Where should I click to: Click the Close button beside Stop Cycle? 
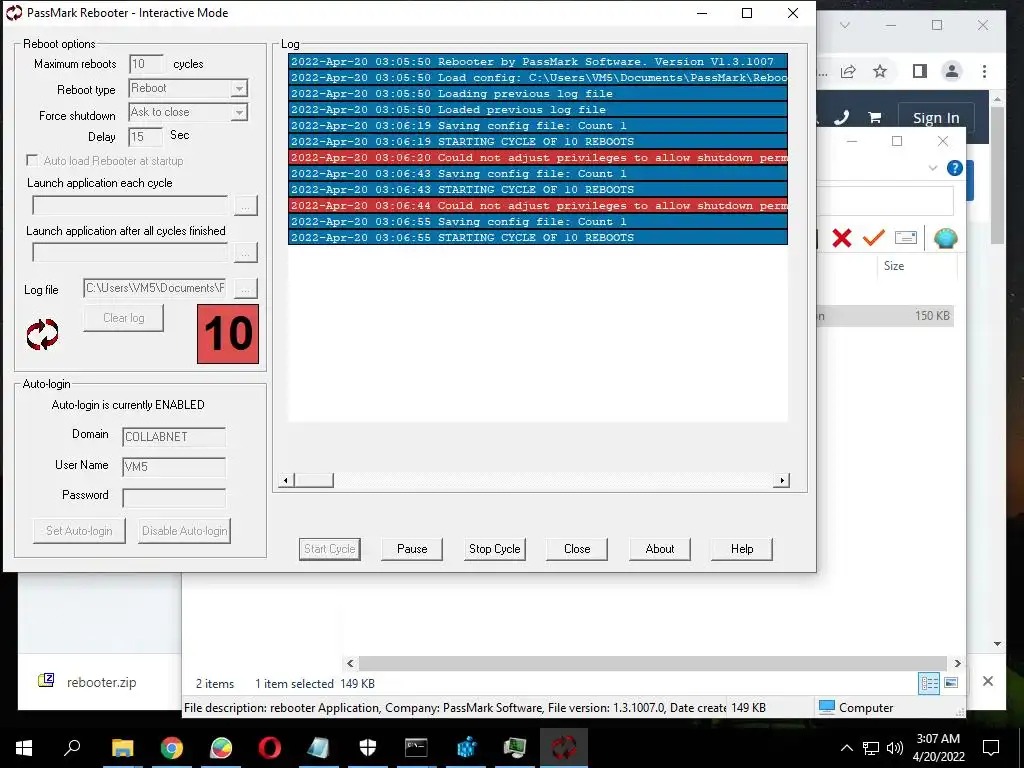(x=577, y=549)
